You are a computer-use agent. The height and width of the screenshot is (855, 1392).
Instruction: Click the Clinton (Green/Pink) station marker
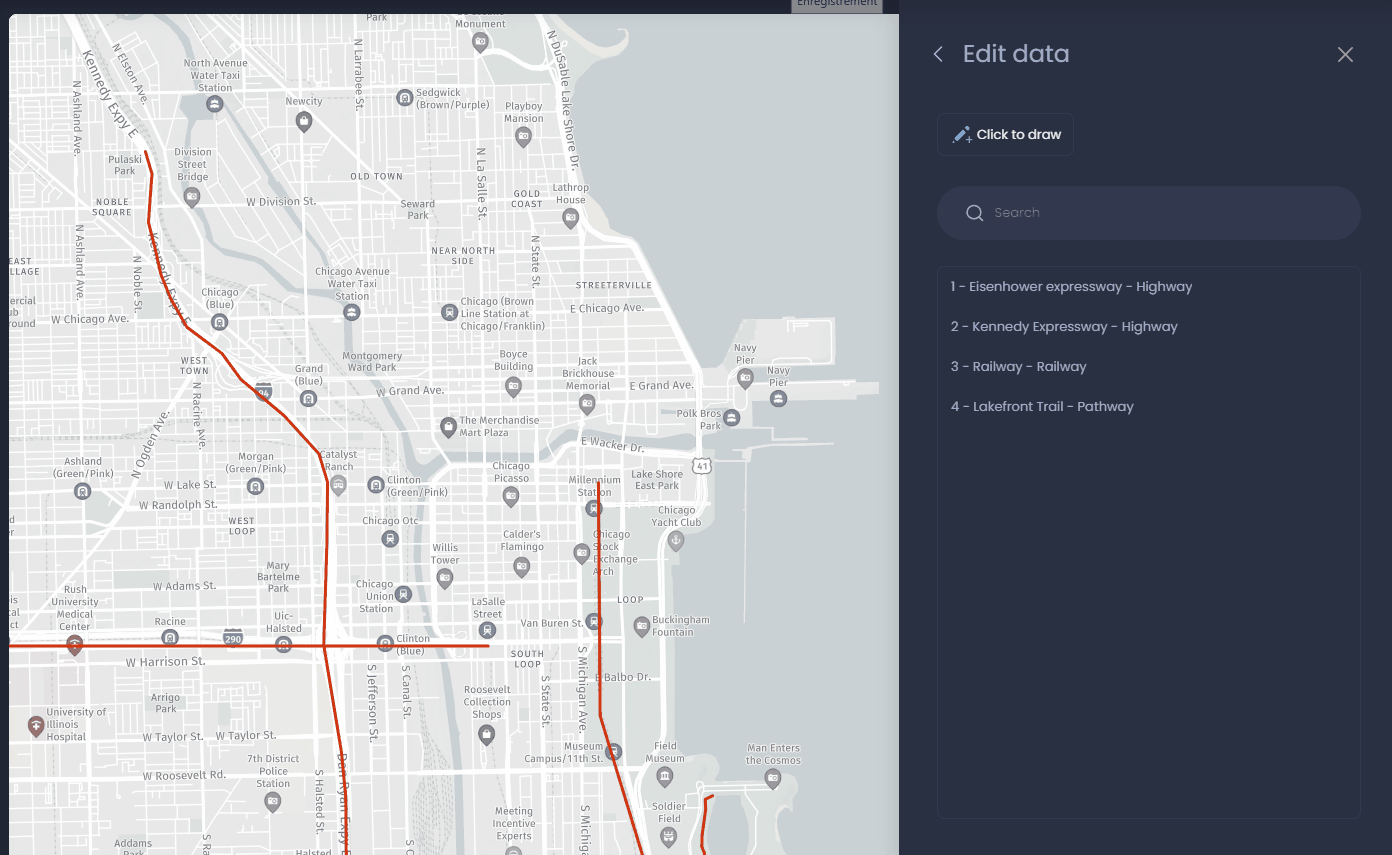coord(375,484)
